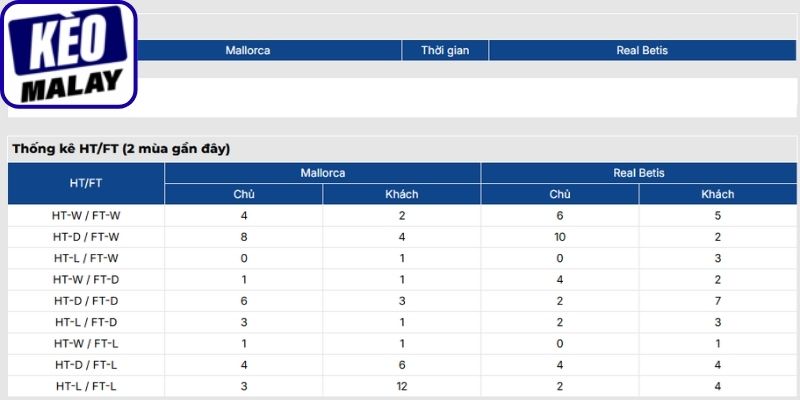Click the value 10 in HT-D / FT-W row
This screenshot has width=800, height=400.
point(560,237)
